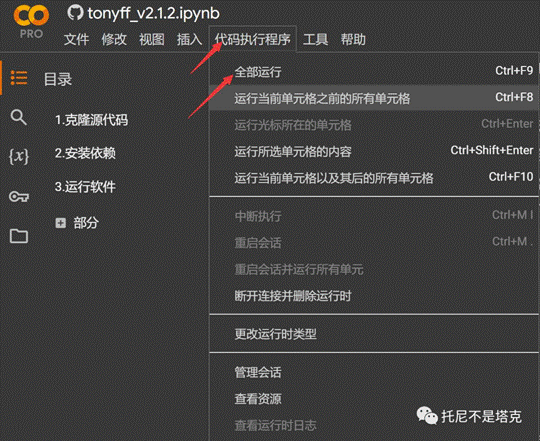Click the tonyff_v2.1.2.ipynb notebook title
Screen dimensions: 540x441
click(x=153, y=14)
